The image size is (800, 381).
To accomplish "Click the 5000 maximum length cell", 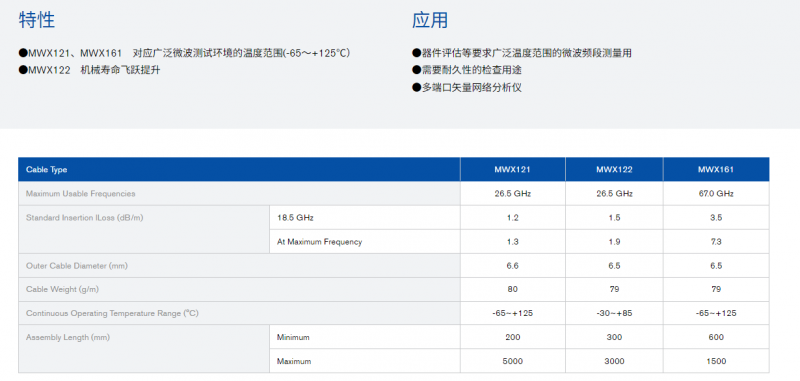I will tap(513, 361).
